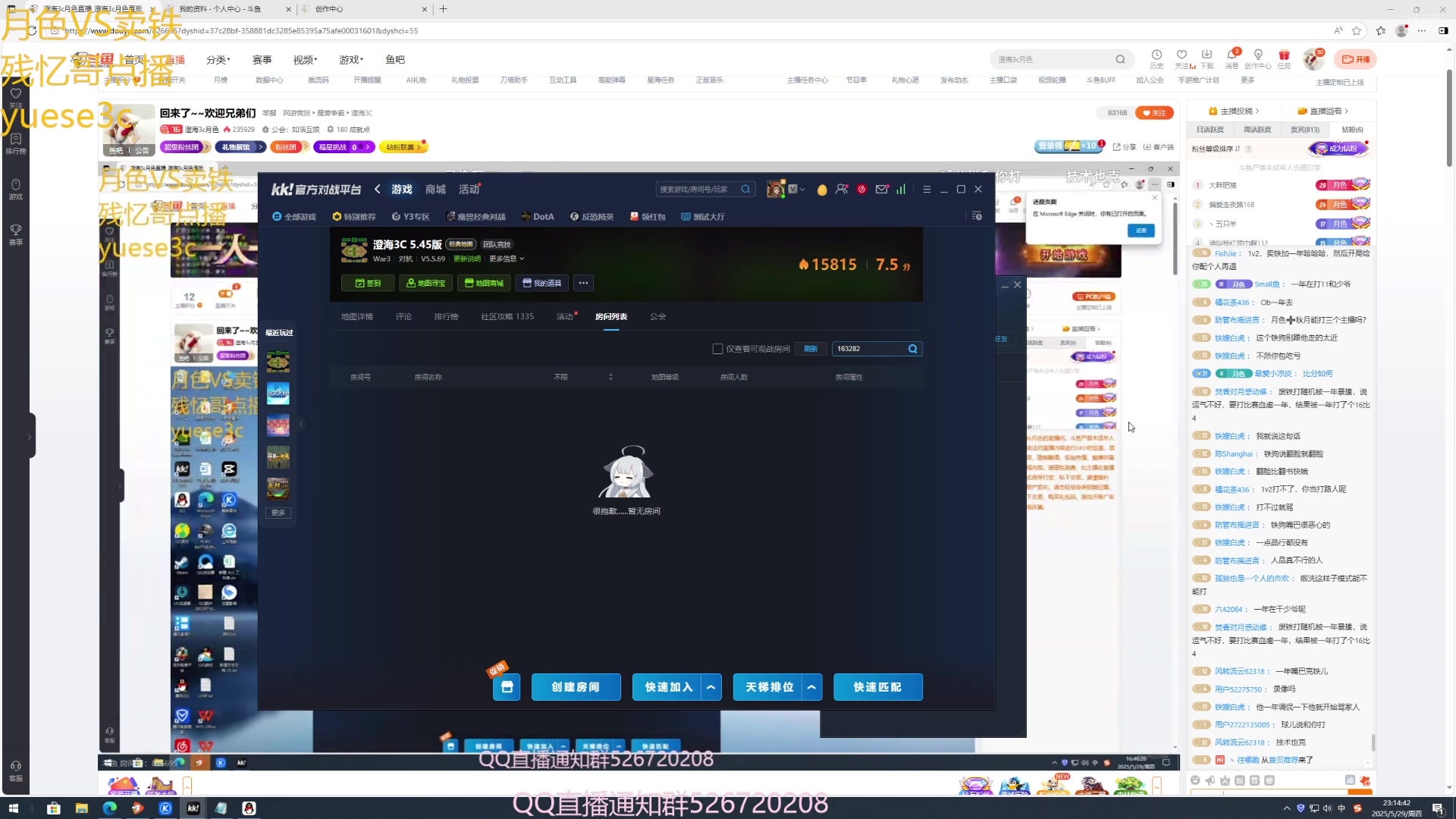Viewport: 1456px width, 819px height.
Task: Click Douyu page vertical scrollbar
Action: (x=1449, y=118)
